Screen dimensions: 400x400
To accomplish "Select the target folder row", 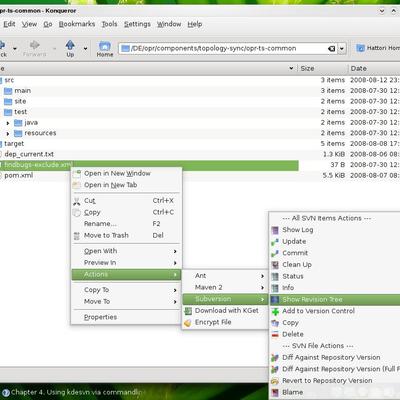I will pyautogui.click(x=14, y=144).
